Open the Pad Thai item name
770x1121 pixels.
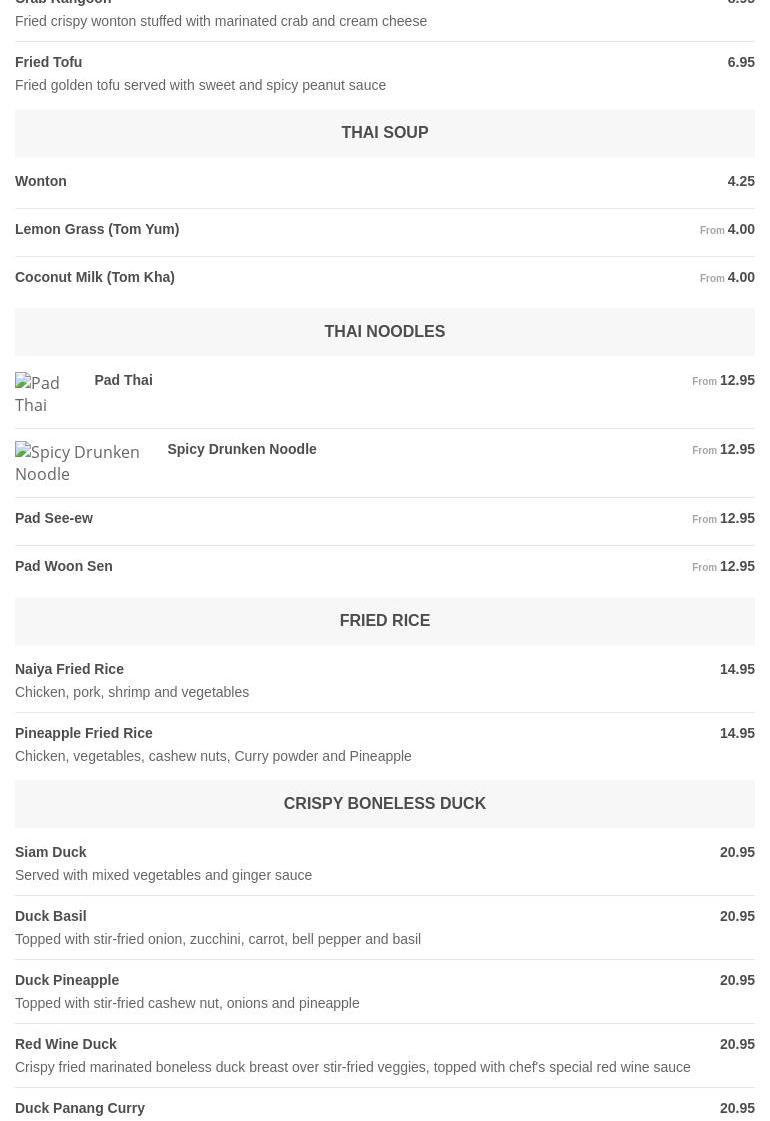tap(123, 380)
